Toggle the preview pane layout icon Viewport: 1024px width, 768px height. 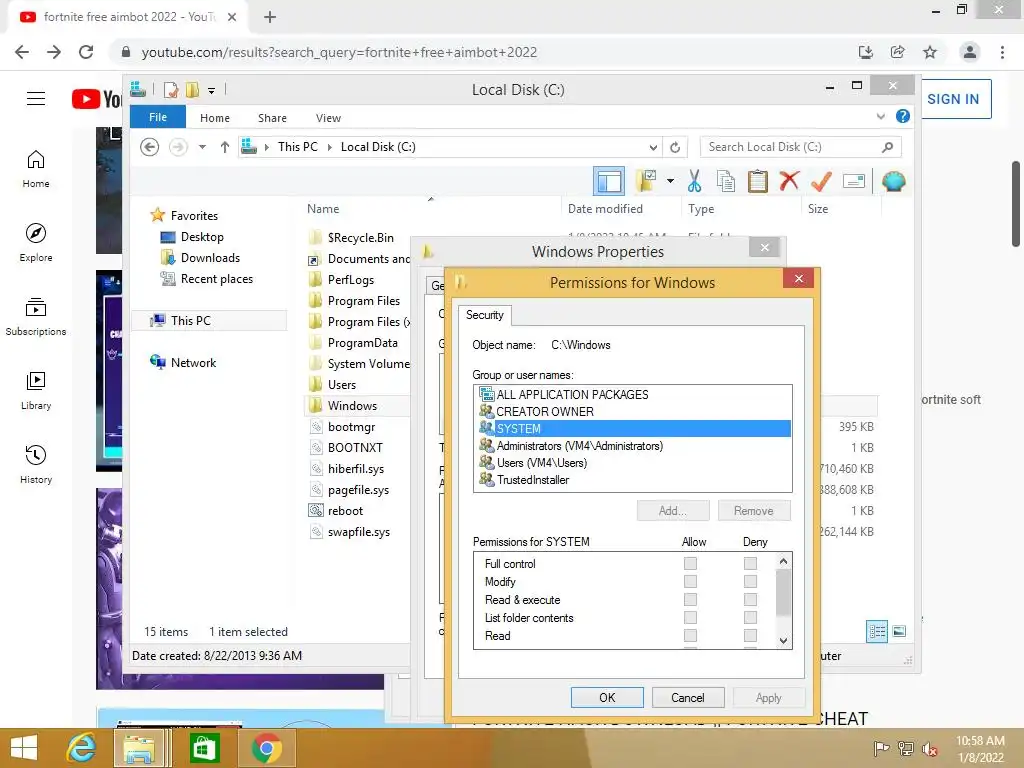tap(609, 181)
